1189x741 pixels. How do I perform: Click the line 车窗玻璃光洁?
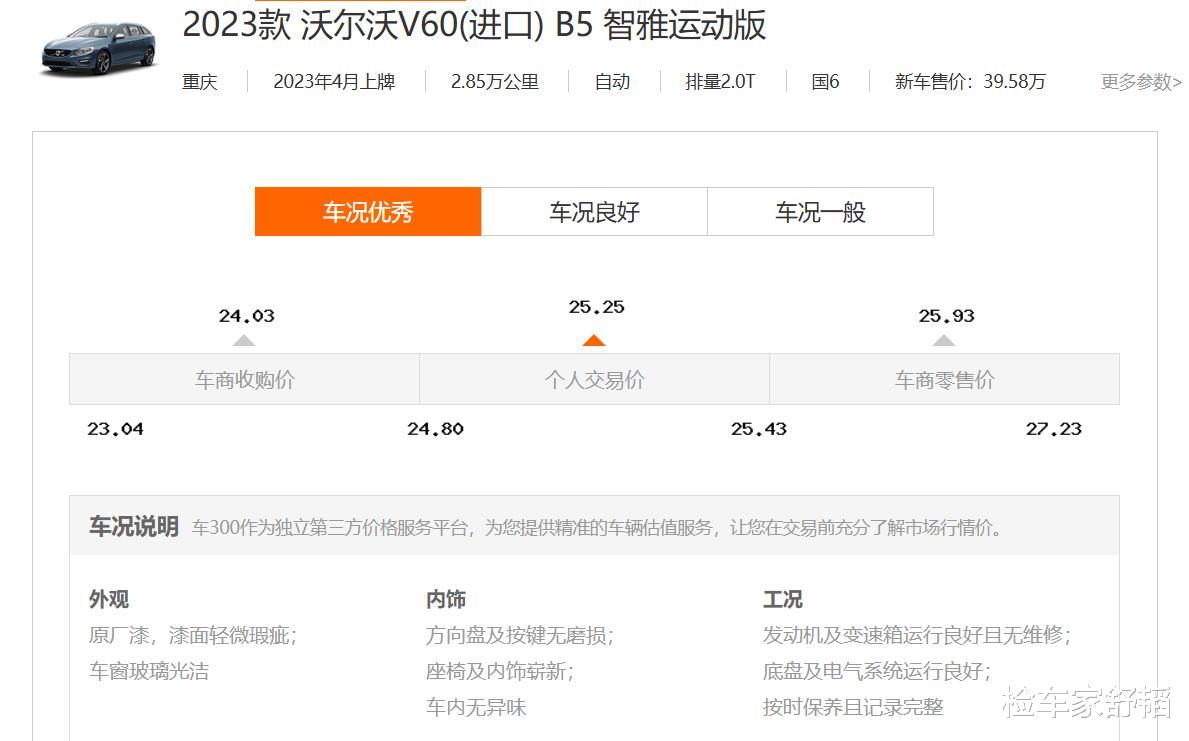149,671
